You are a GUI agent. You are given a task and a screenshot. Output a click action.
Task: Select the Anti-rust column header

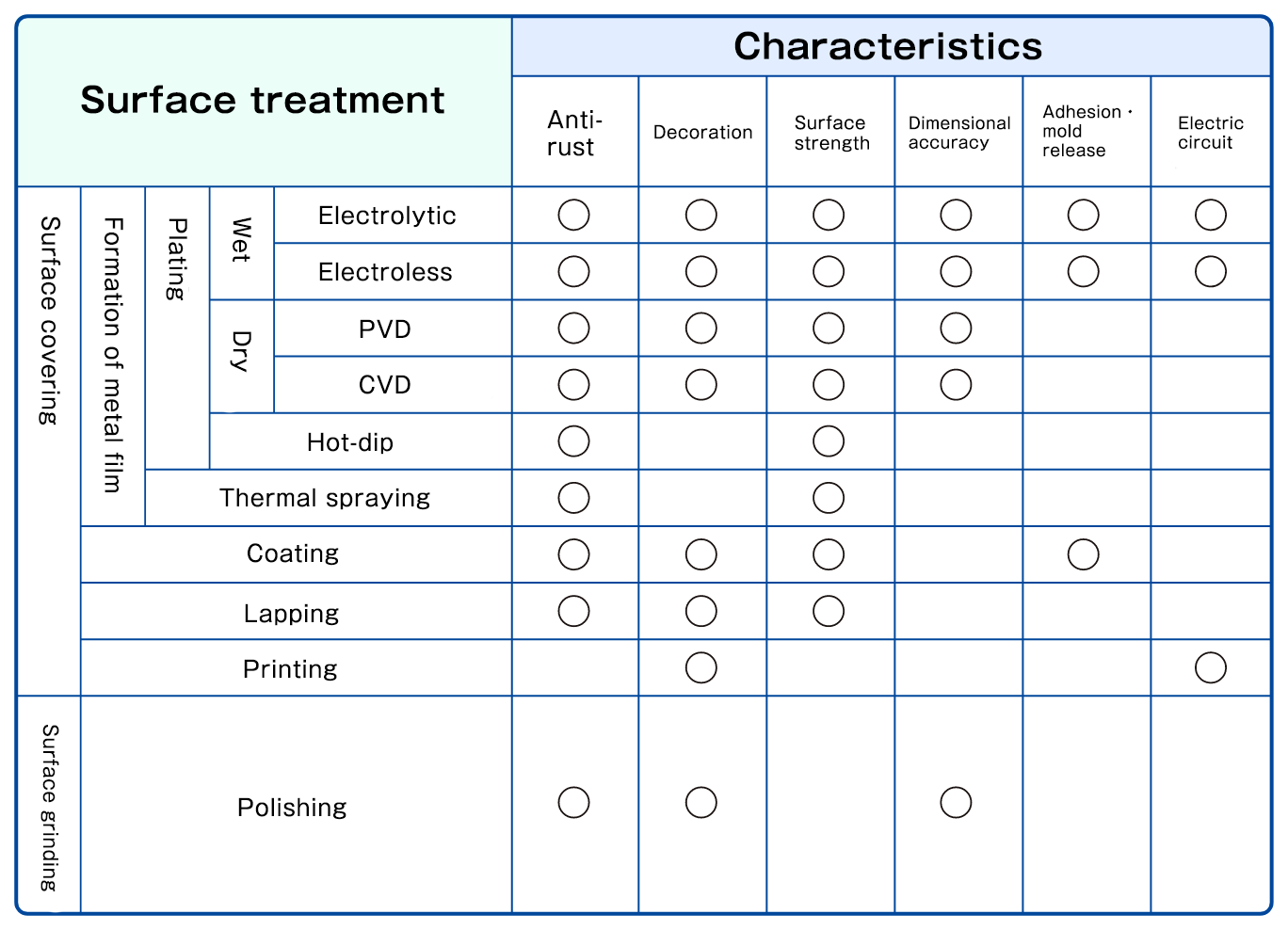click(x=573, y=134)
